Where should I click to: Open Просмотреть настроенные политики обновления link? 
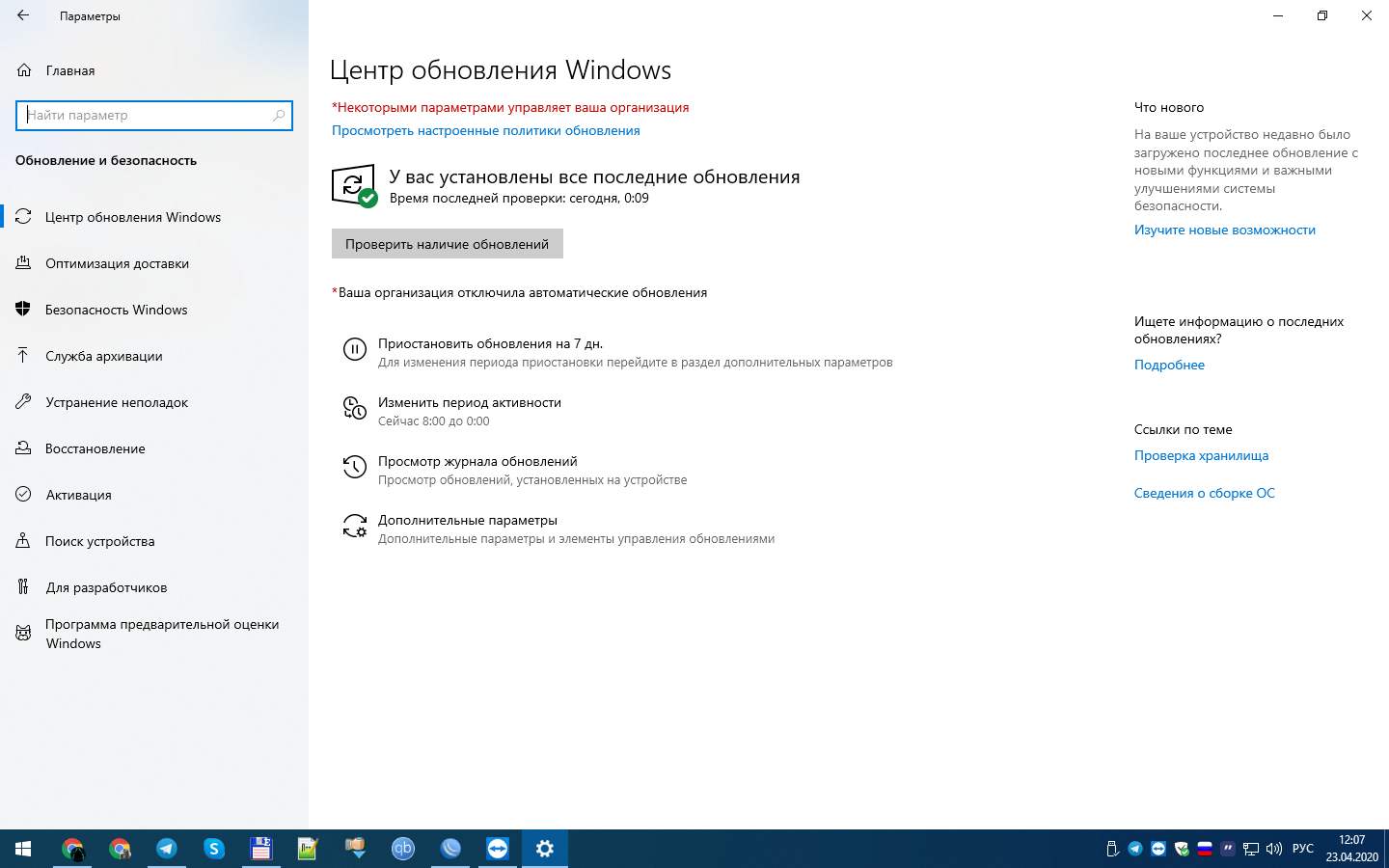486,130
